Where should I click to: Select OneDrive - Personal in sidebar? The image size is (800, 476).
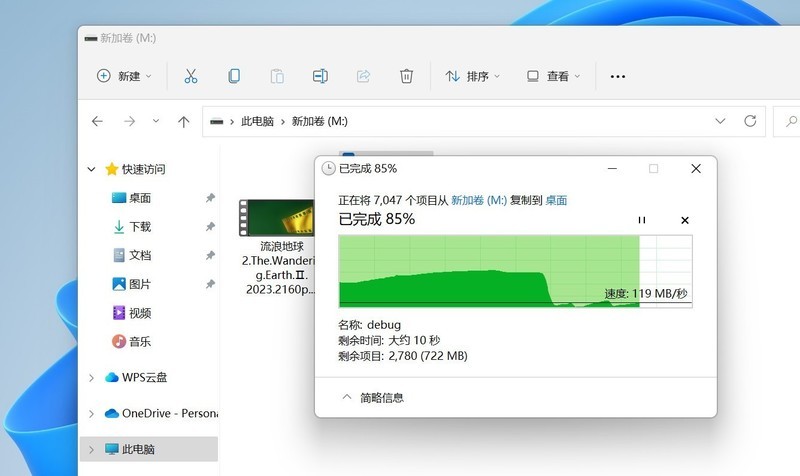tap(161, 413)
